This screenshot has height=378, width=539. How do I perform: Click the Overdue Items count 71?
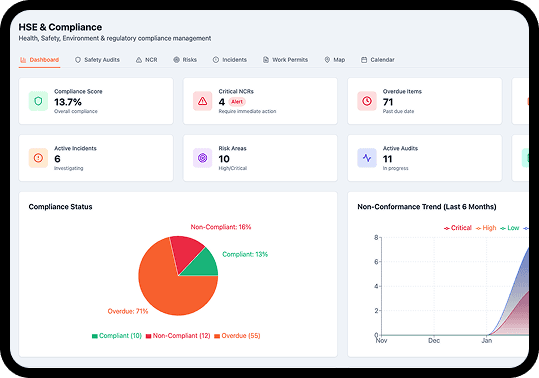click(388, 102)
